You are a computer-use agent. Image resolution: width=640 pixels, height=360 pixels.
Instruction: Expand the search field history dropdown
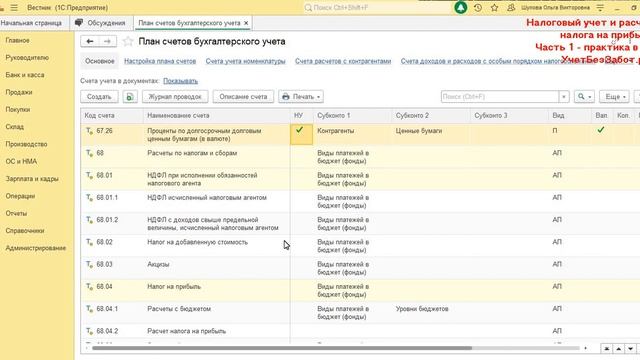[x=564, y=97]
